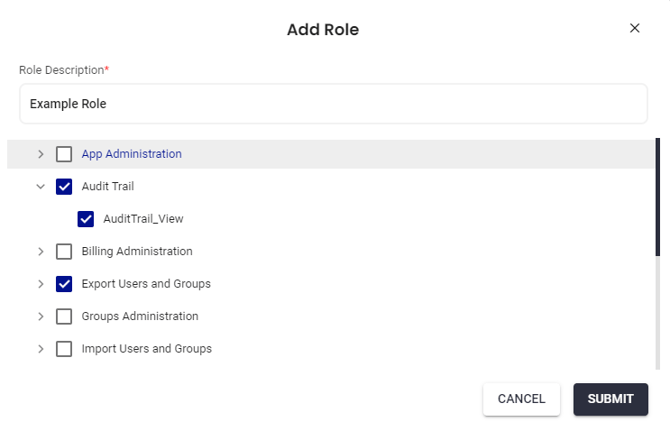Screen dimensions: 670x431
Task: Uncheck the AuditTrail_View permission
Action: click(x=86, y=219)
